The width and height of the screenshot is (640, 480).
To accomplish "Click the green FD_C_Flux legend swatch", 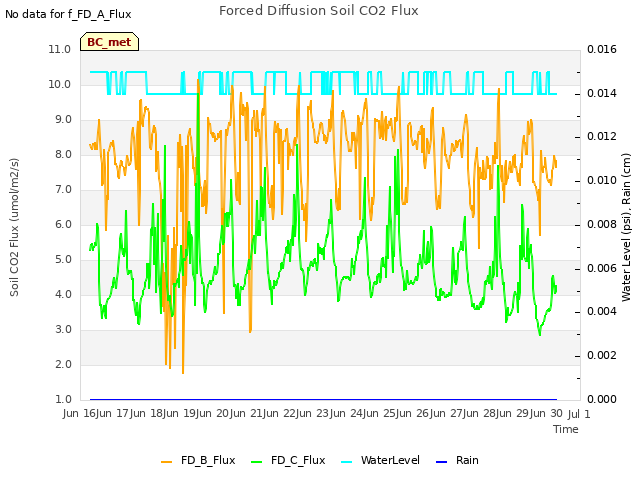I will (256, 462).
